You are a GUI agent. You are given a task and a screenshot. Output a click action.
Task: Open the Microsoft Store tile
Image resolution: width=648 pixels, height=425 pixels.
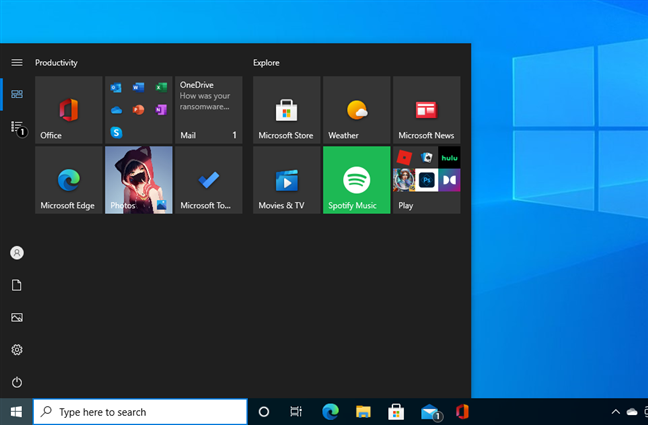pyautogui.click(x=287, y=110)
